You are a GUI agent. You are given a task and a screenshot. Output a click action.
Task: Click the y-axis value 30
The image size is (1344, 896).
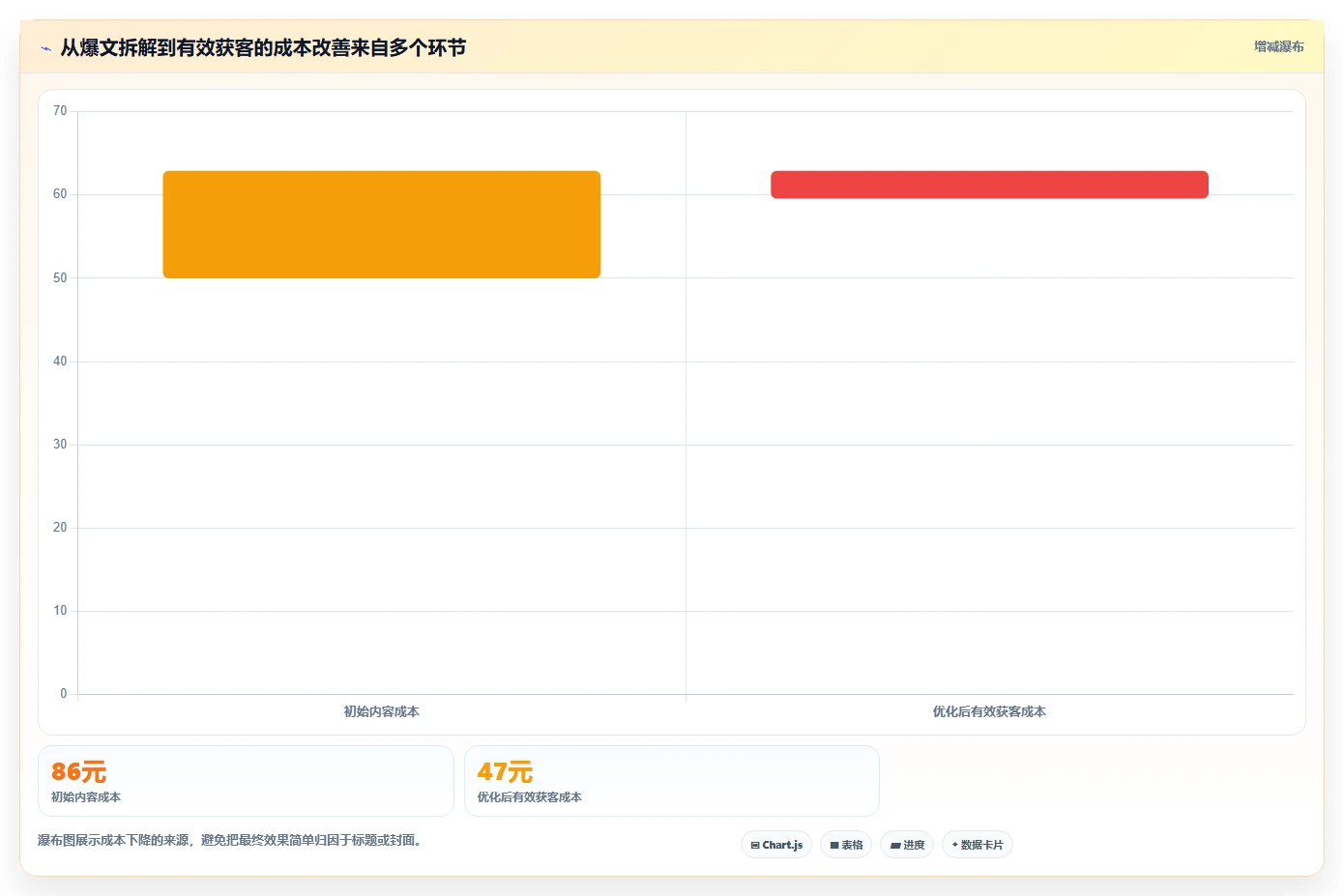(60, 445)
